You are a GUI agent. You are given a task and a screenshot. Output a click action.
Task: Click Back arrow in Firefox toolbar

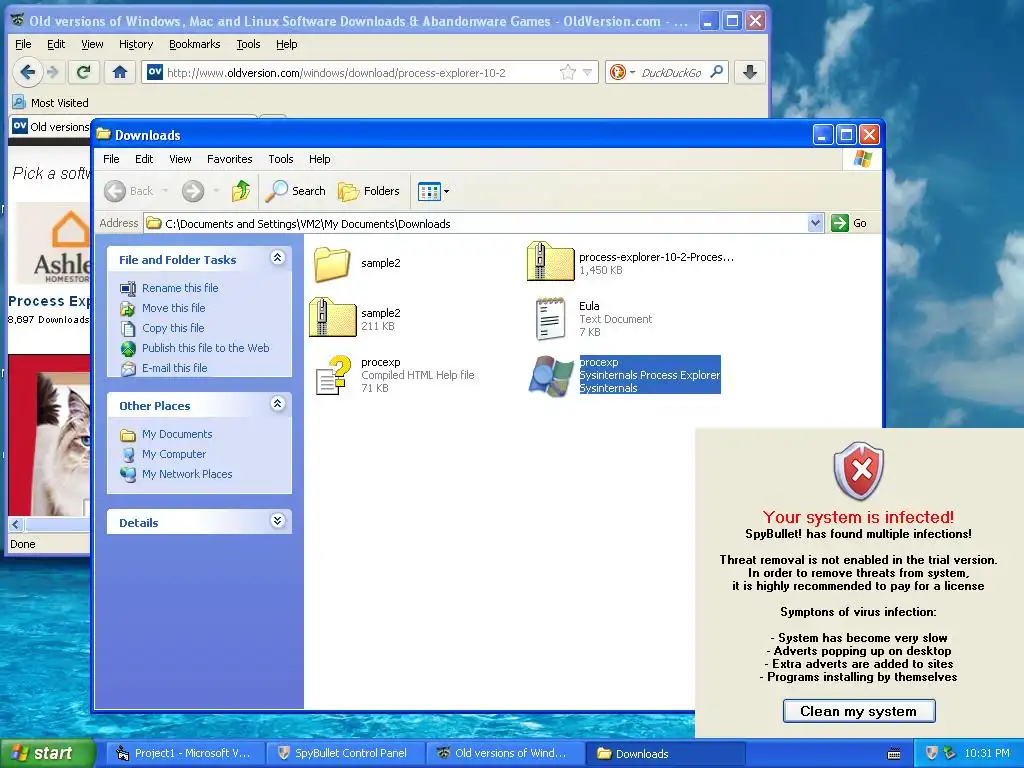tap(27, 72)
